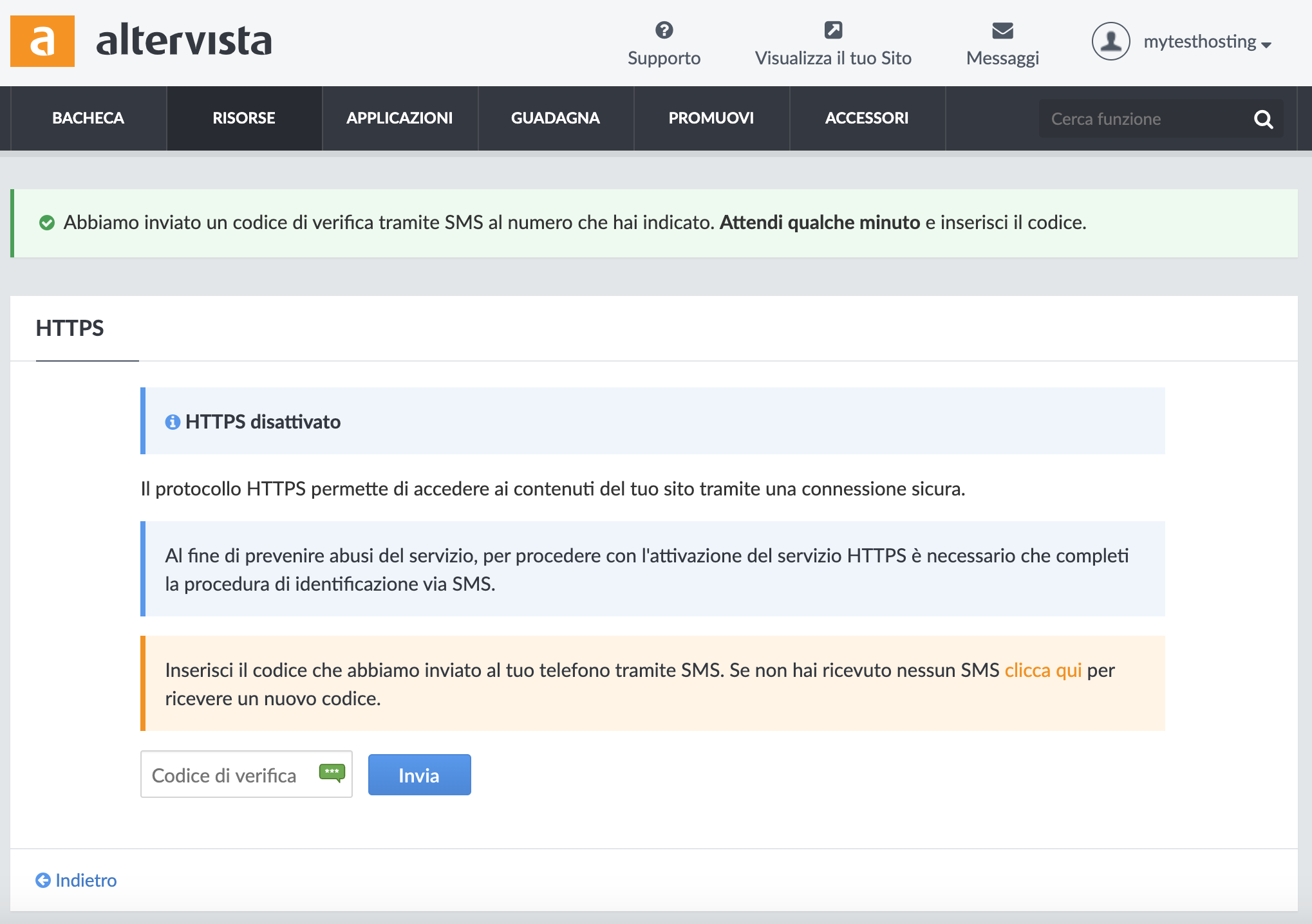Click the info icon beside HTTPS disattivato

coord(173,422)
